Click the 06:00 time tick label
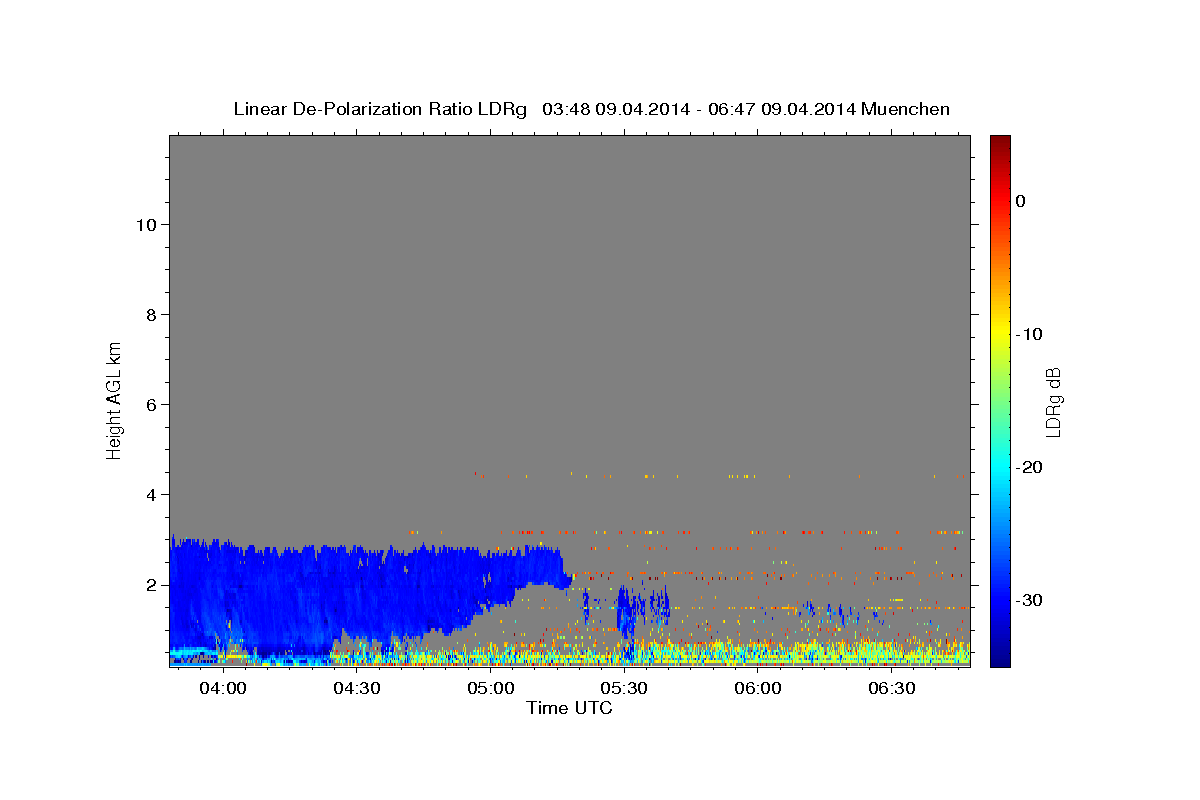 point(758,689)
